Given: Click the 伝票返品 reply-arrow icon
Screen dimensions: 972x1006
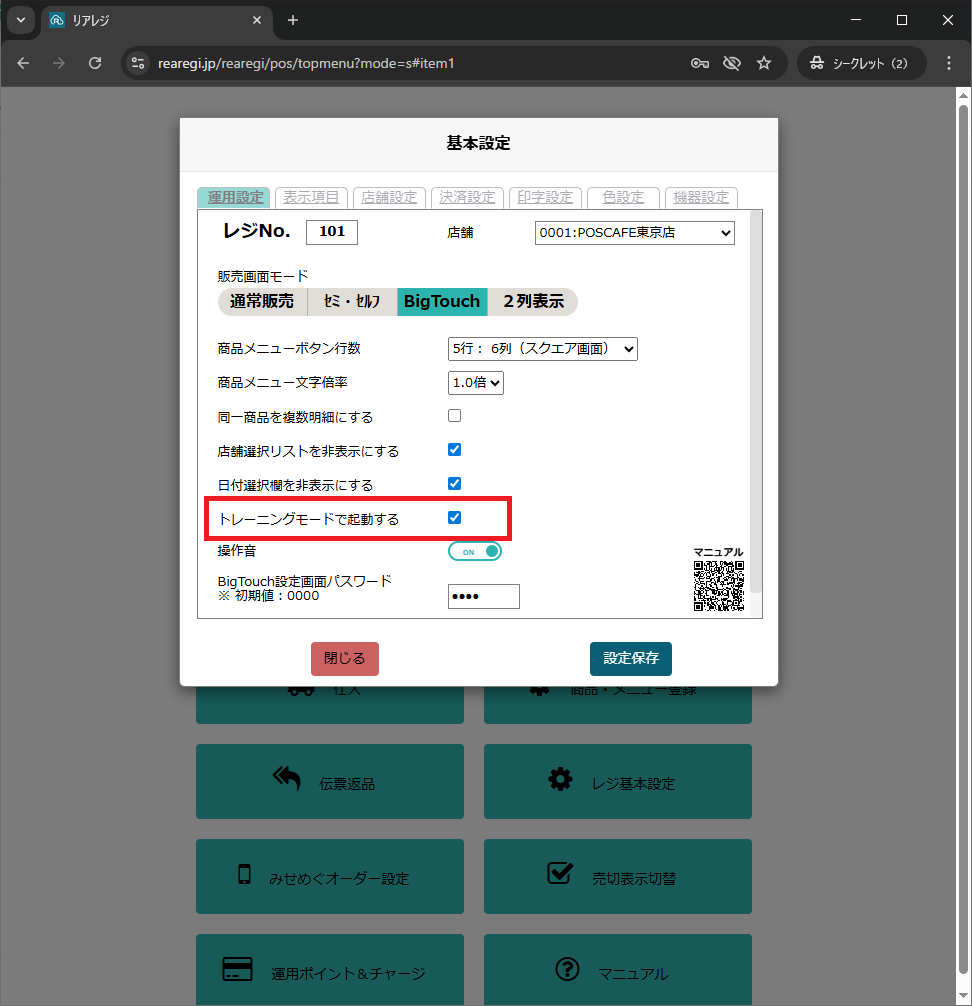Looking at the screenshot, I should (x=287, y=779).
